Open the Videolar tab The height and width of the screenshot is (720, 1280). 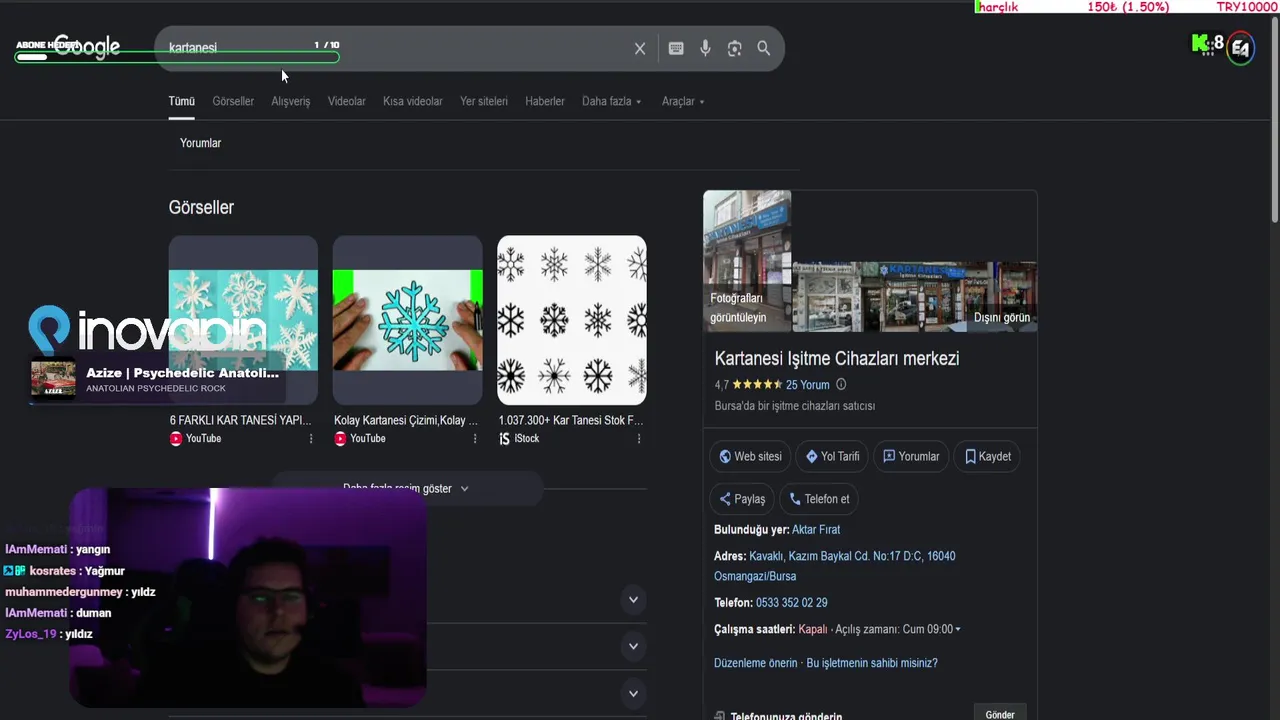tap(347, 101)
